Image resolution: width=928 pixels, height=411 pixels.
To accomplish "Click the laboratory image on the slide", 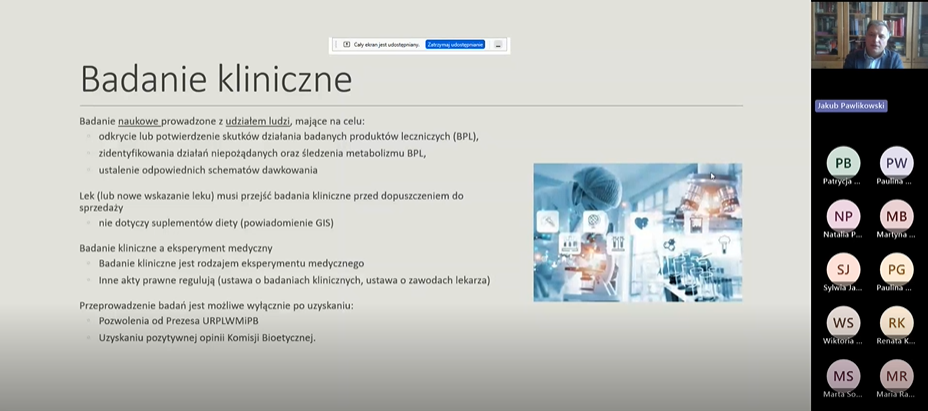I will (x=637, y=232).
